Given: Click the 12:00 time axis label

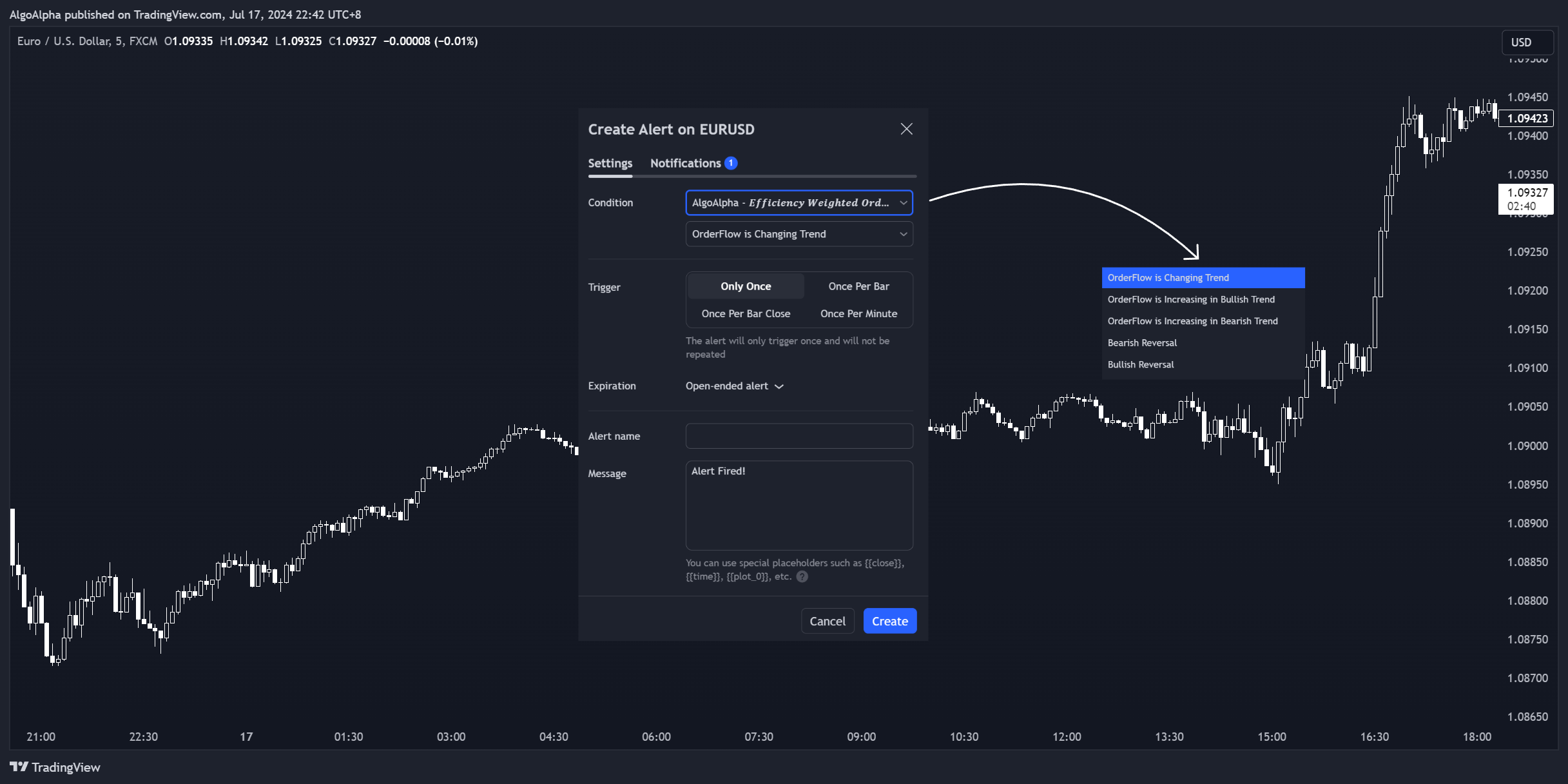Looking at the screenshot, I should pyautogui.click(x=1067, y=736).
